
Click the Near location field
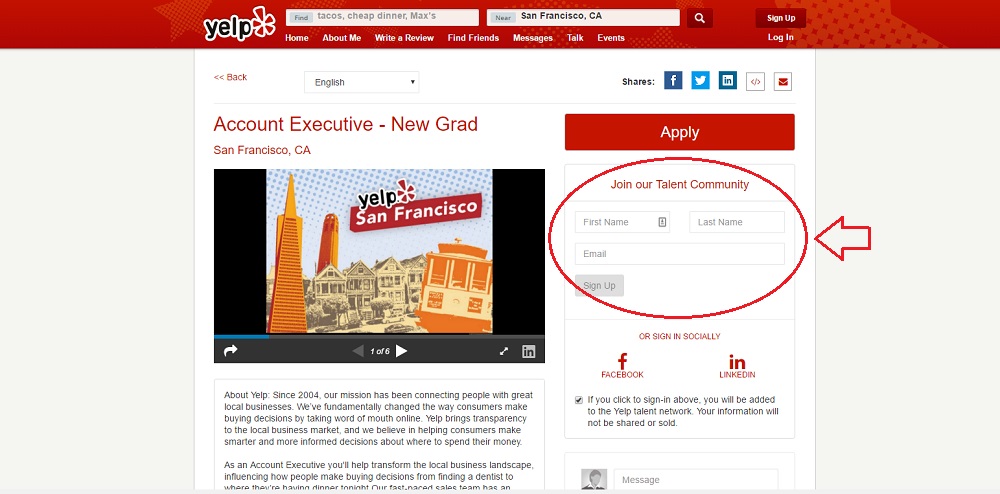[x=584, y=17]
